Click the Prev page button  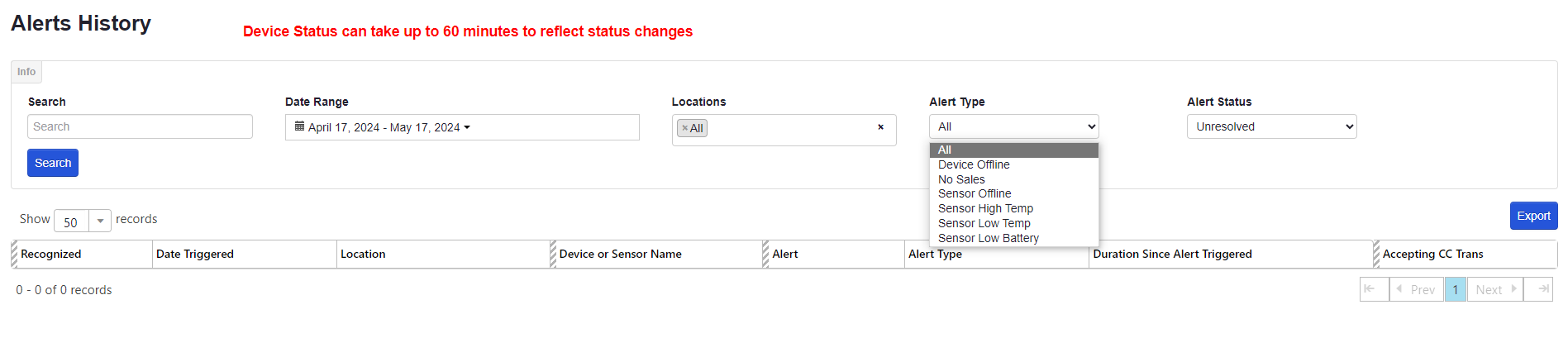pos(1417,289)
